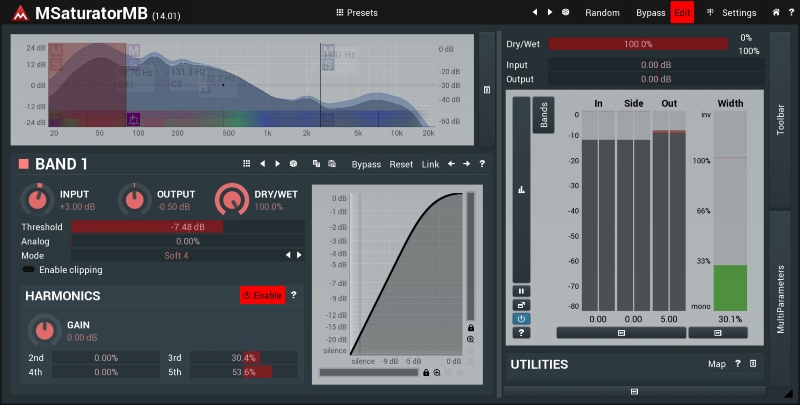Image resolution: width=800 pixels, height=405 pixels.
Task: Open the Settings menu
Action: [731, 13]
